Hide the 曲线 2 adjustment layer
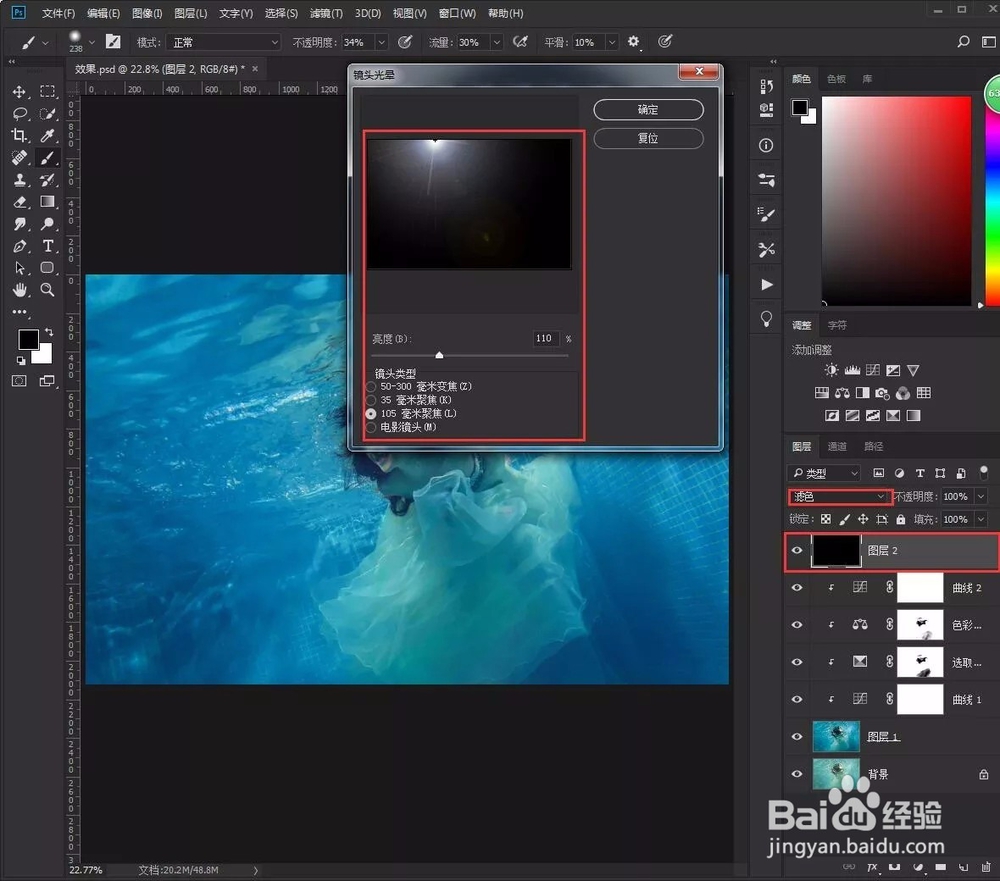 coord(797,588)
